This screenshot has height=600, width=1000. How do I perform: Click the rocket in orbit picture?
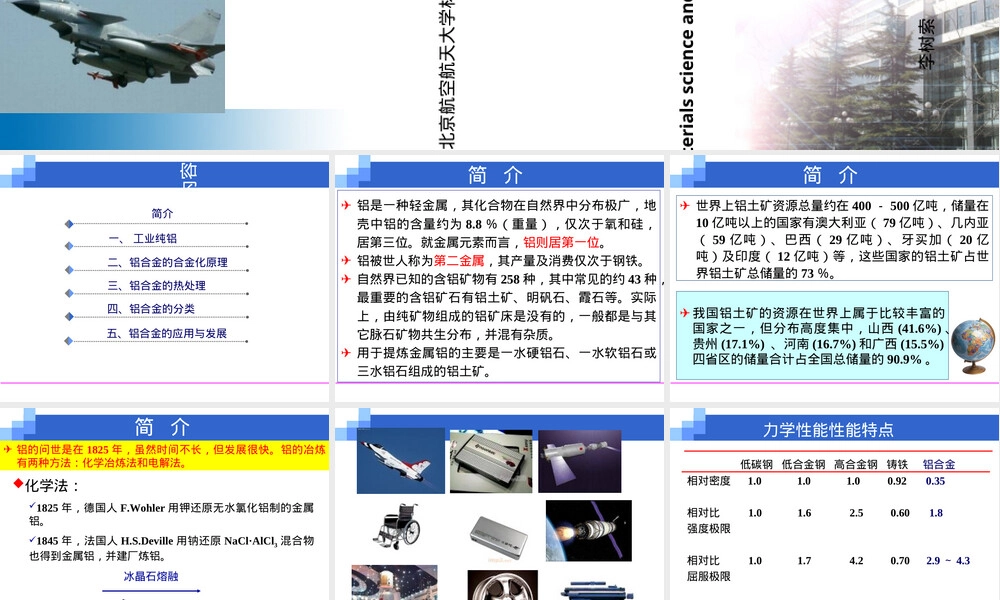coord(589,530)
